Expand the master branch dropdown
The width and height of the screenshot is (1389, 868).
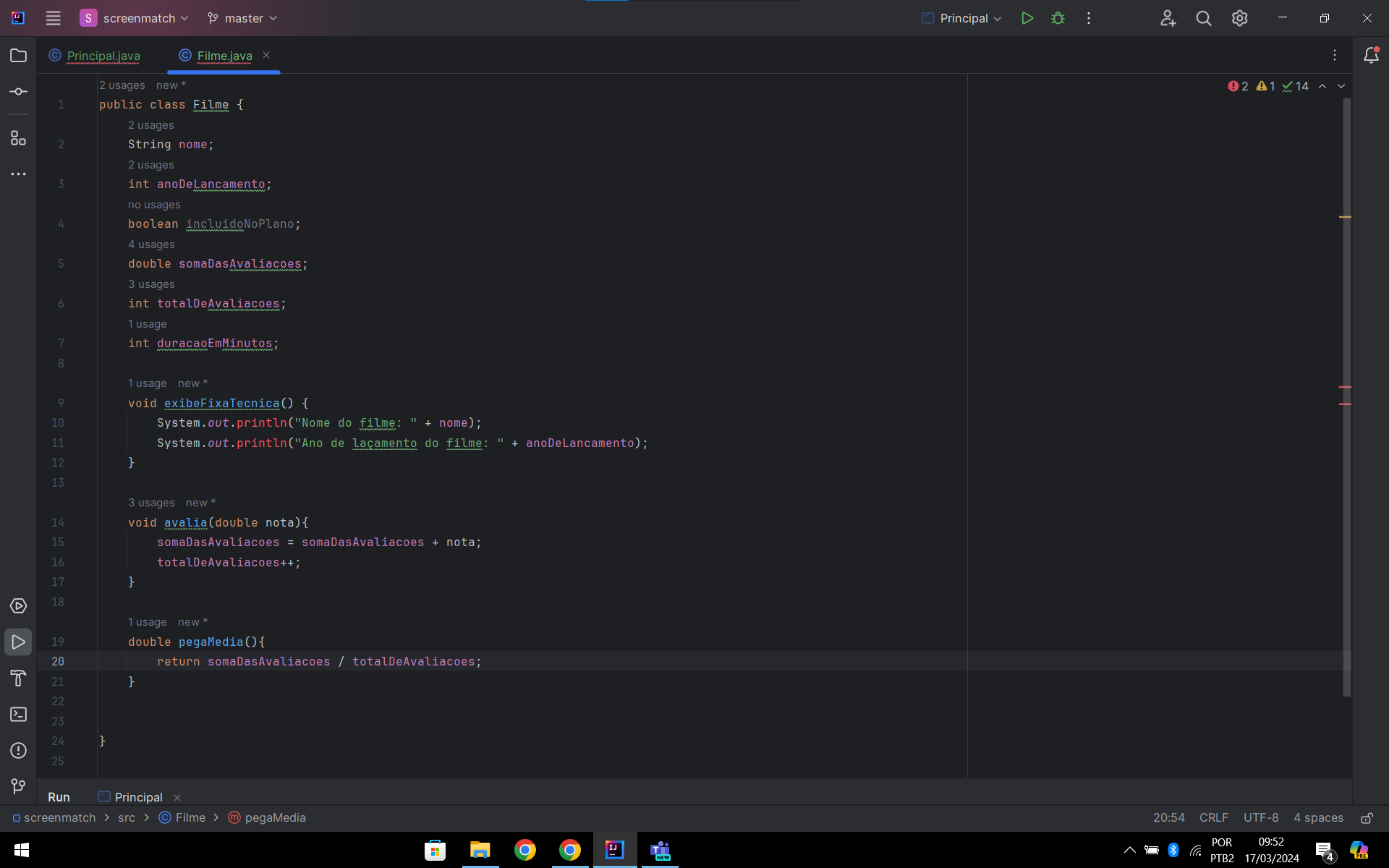(x=242, y=18)
